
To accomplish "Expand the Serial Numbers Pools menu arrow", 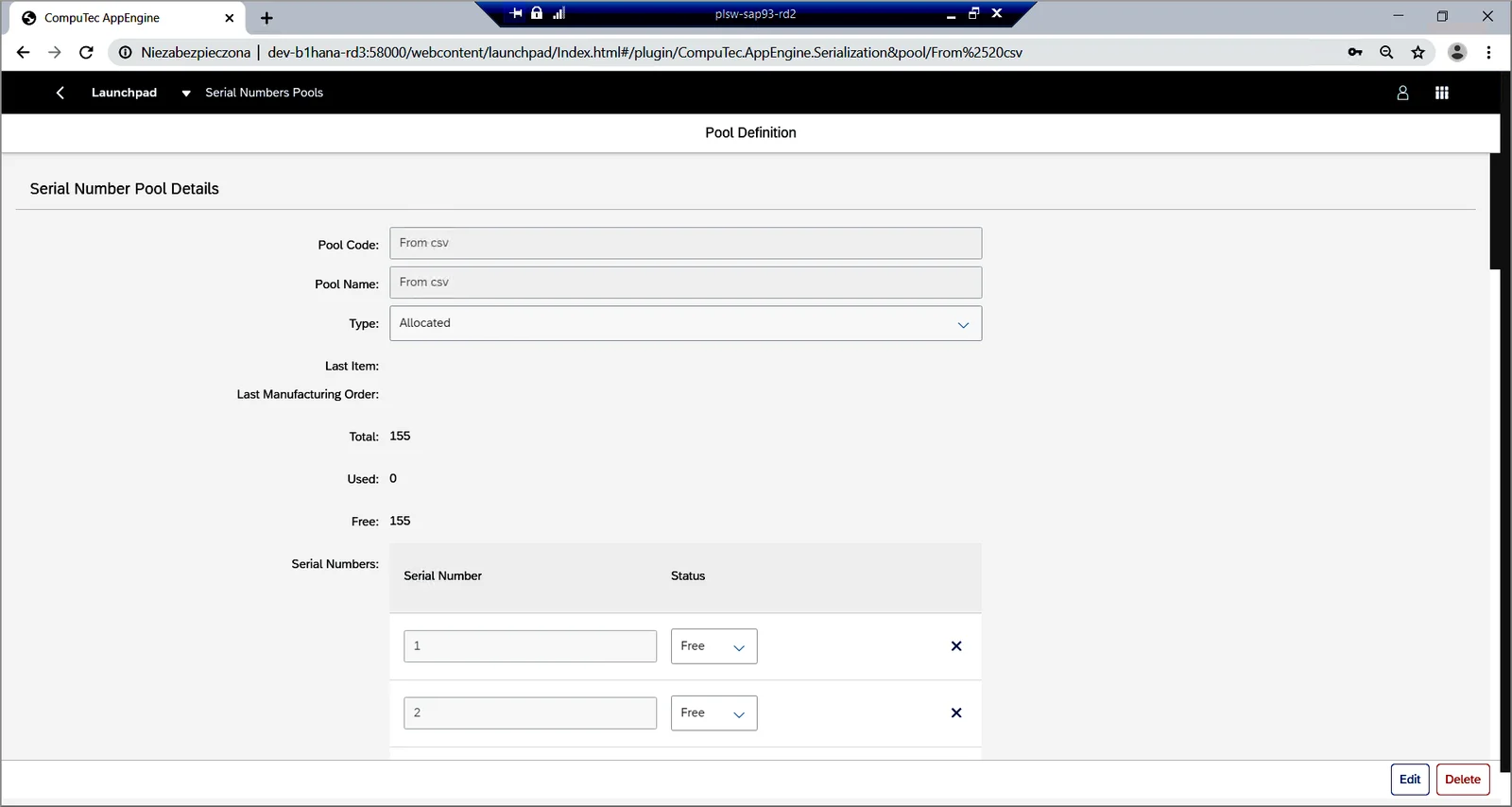I will [x=186, y=94].
